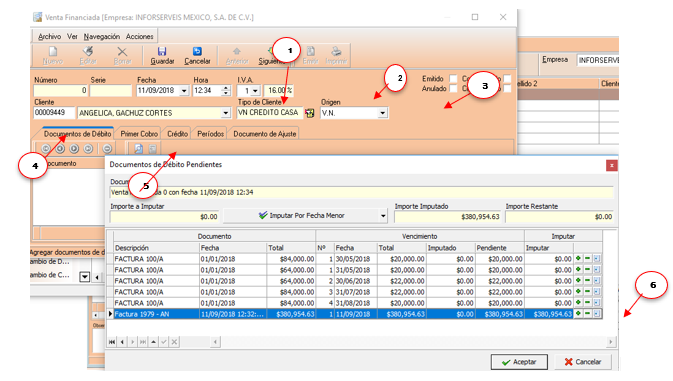
Task: Open the Fecha date picker dropdown
Action: tap(184, 91)
